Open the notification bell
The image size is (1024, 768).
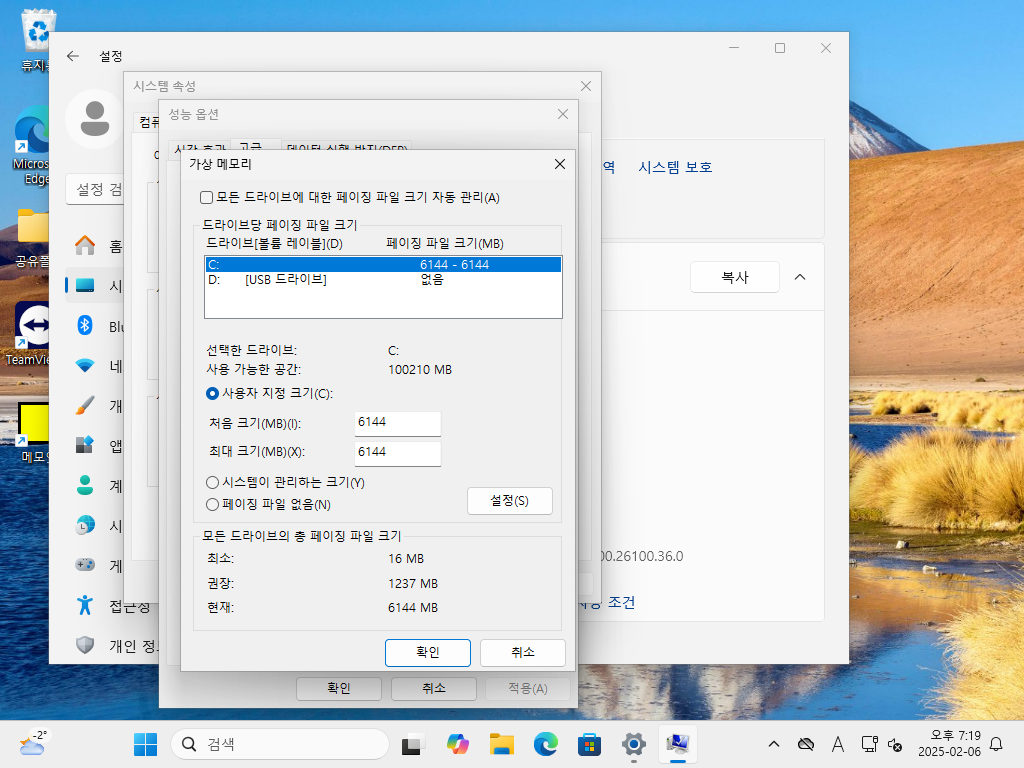click(x=997, y=744)
